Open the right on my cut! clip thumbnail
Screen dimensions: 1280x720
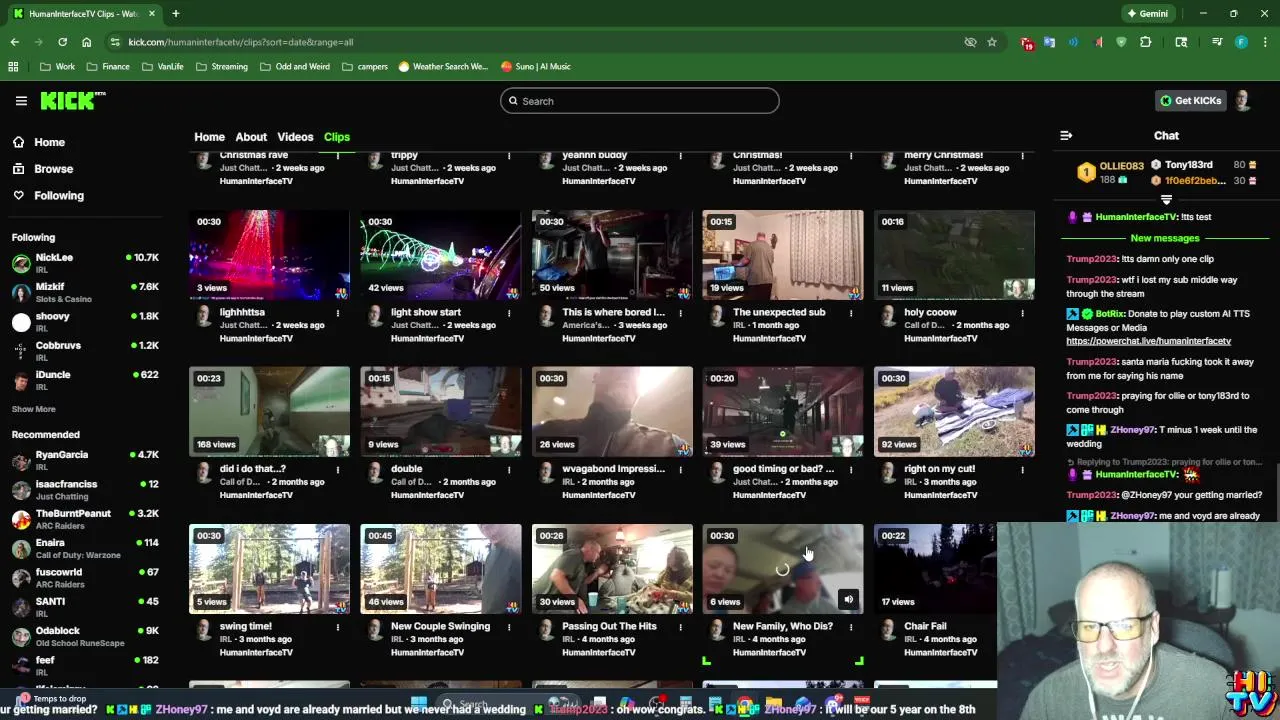click(x=954, y=411)
